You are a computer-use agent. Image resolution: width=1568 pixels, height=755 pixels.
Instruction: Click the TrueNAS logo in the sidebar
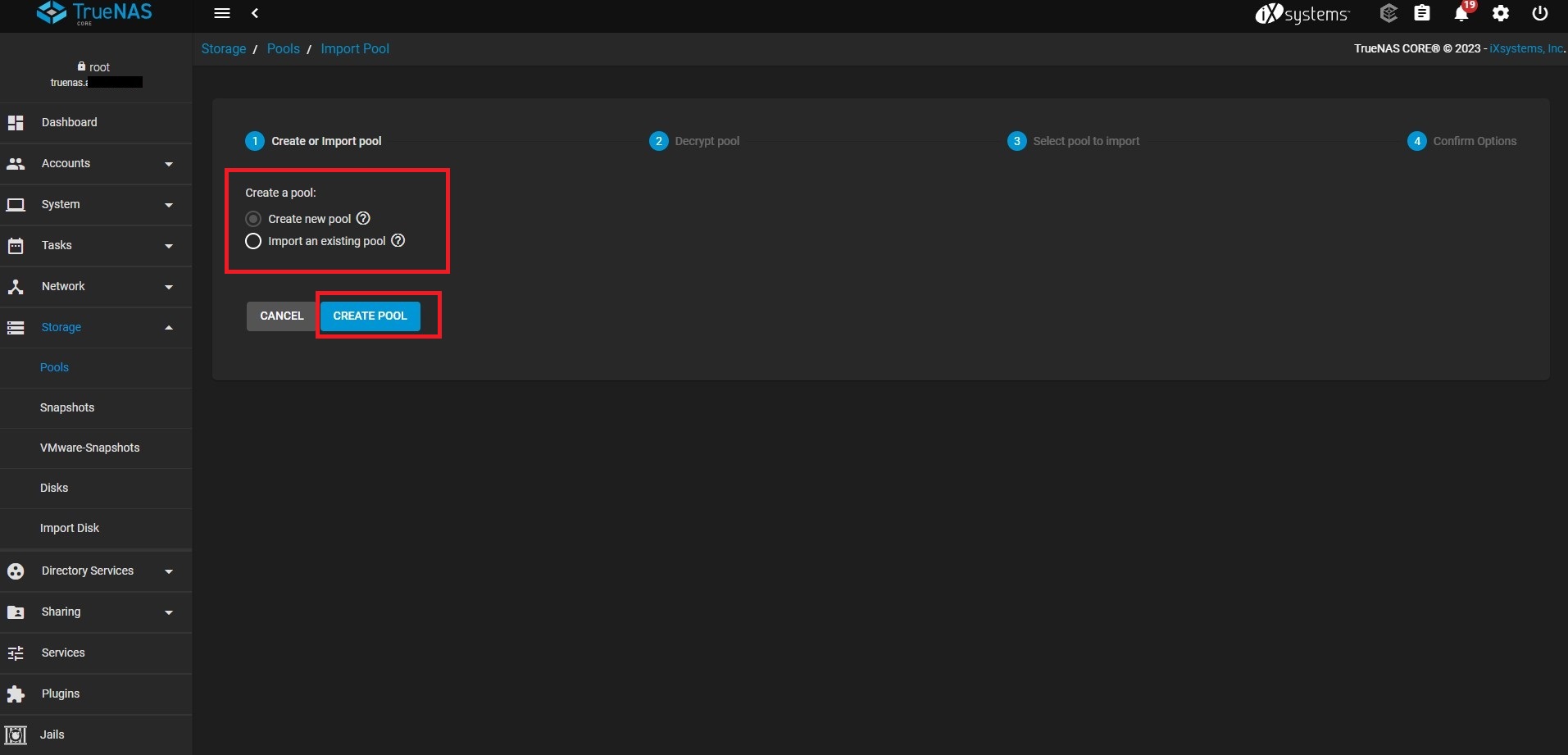[94, 13]
